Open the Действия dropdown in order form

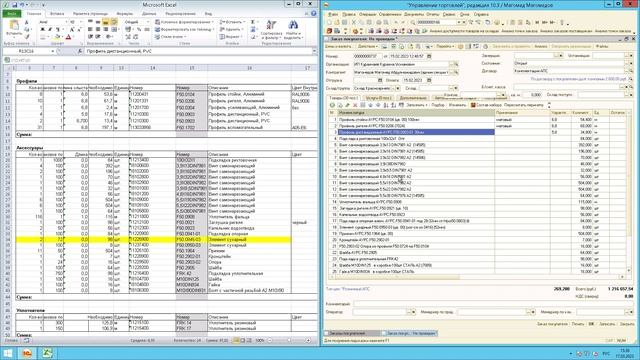coord(367,47)
